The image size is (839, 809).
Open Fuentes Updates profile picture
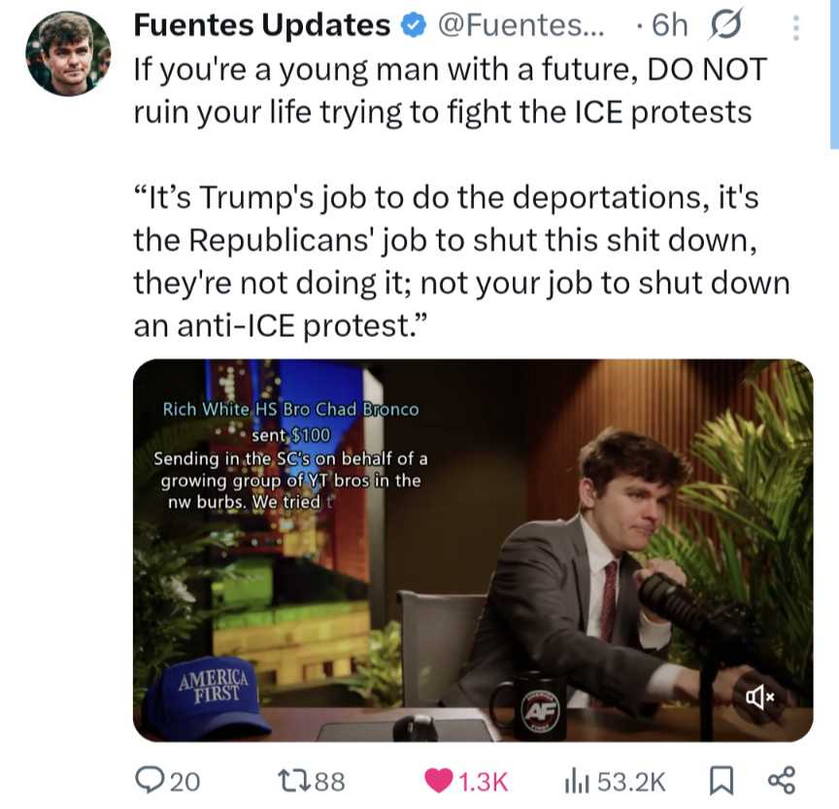[68, 54]
